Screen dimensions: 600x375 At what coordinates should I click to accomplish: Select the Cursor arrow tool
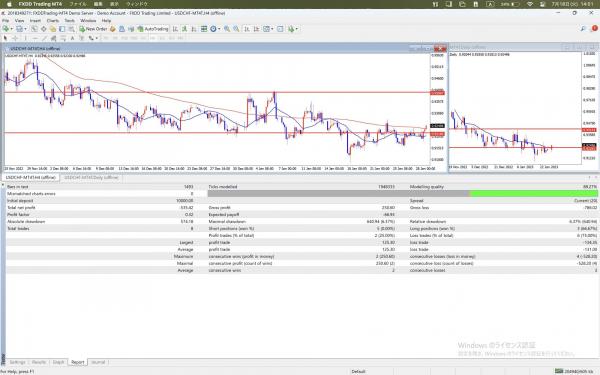coord(5,38)
